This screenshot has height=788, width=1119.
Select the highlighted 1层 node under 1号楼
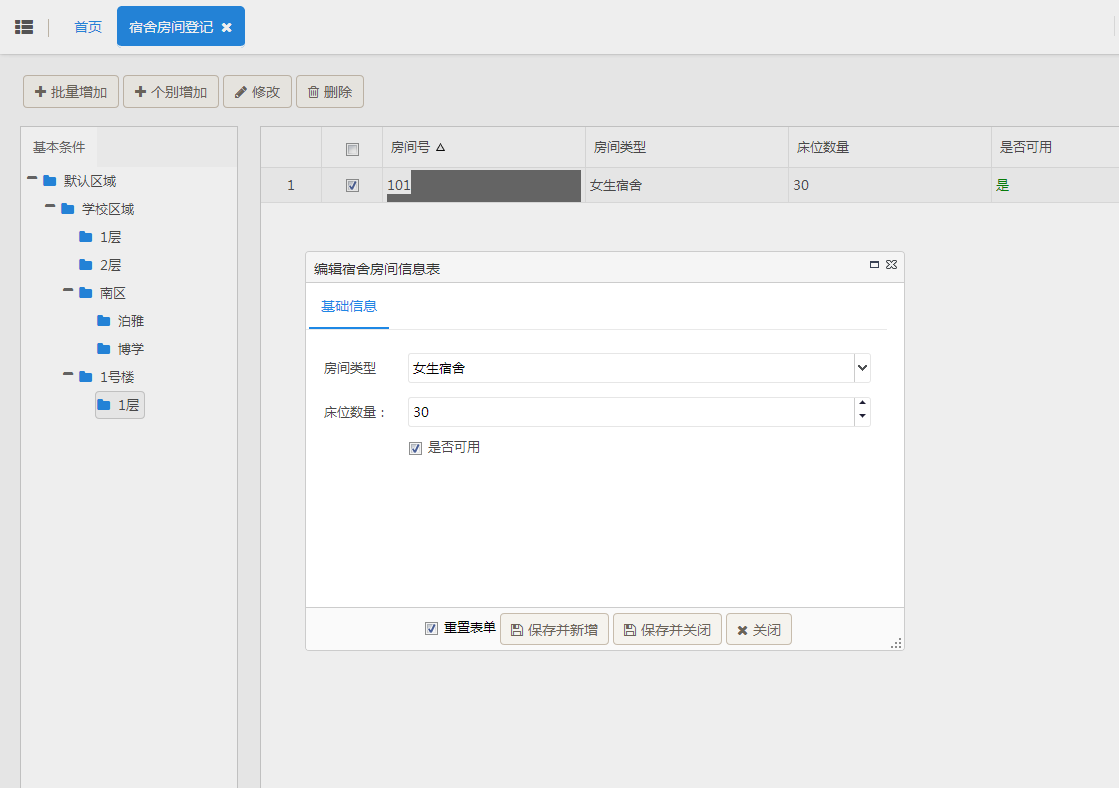[x=120, y=405]
